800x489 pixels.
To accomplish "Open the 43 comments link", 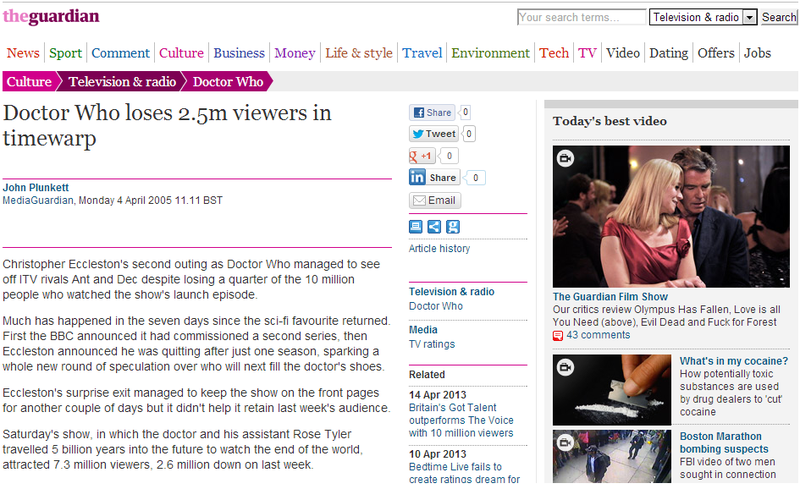I will click(598, 335).
